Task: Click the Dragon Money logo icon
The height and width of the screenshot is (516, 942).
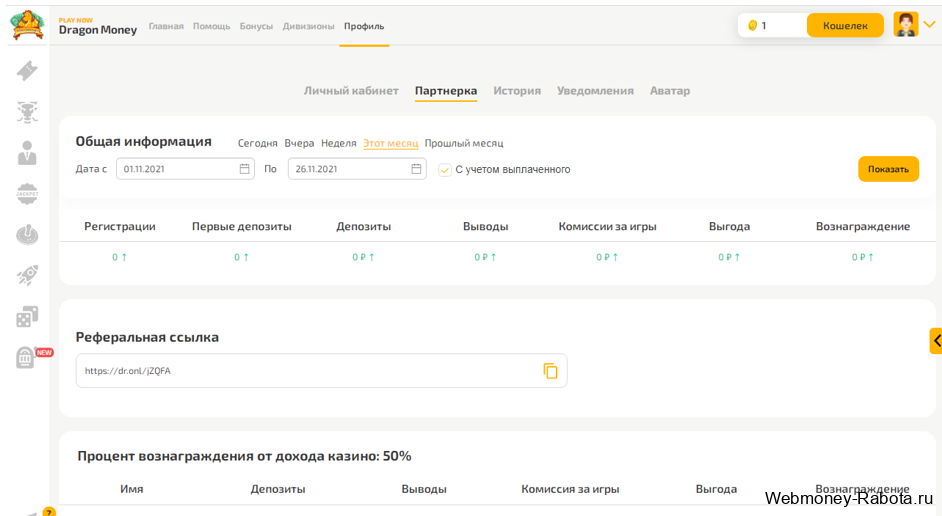Action: [x=27, y=25]
